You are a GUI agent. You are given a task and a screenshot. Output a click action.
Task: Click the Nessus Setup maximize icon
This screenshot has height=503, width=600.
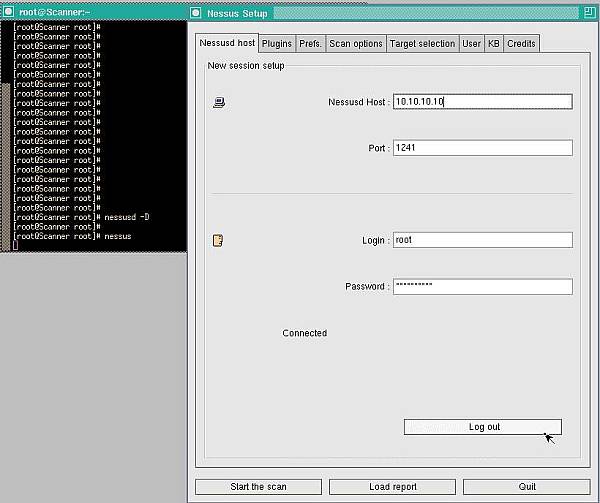point(589,13)
